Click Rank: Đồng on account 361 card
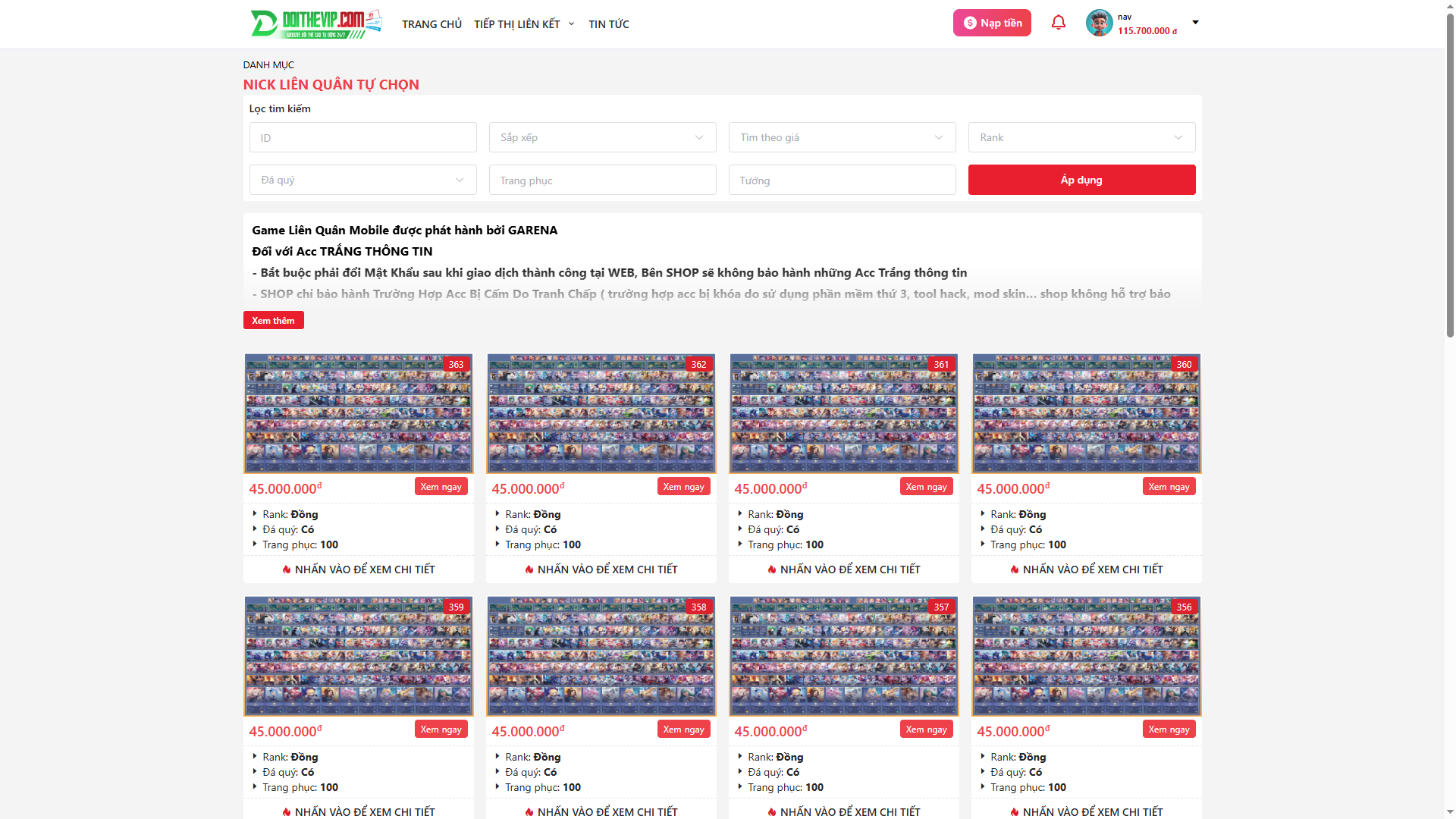 (776, 514)
